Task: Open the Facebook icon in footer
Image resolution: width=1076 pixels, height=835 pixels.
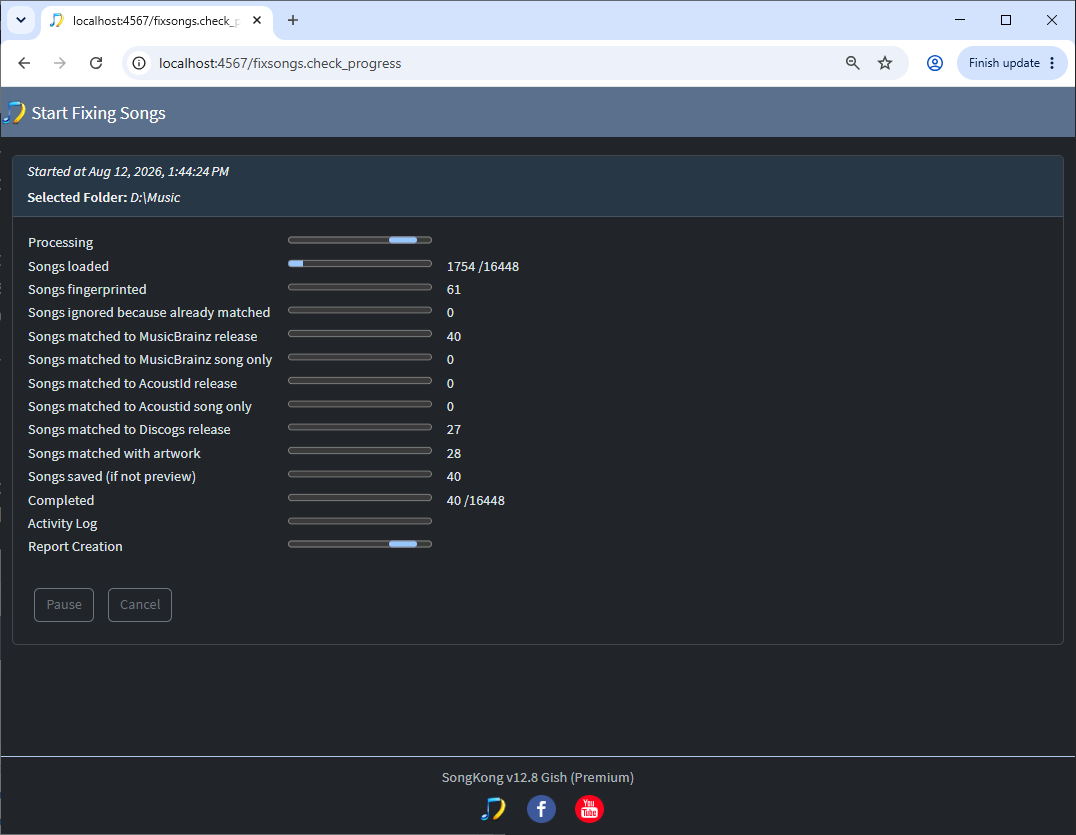Action: [x=541, y=809]
